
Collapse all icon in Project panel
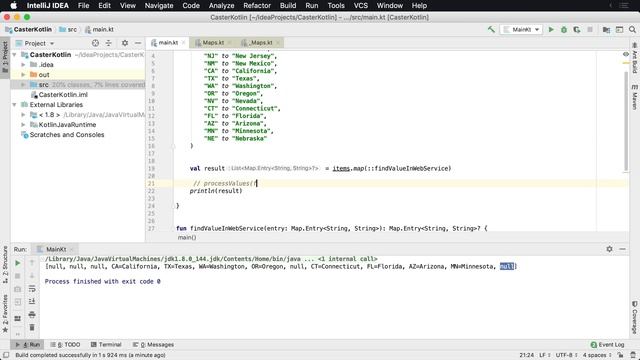click(109, 43)
